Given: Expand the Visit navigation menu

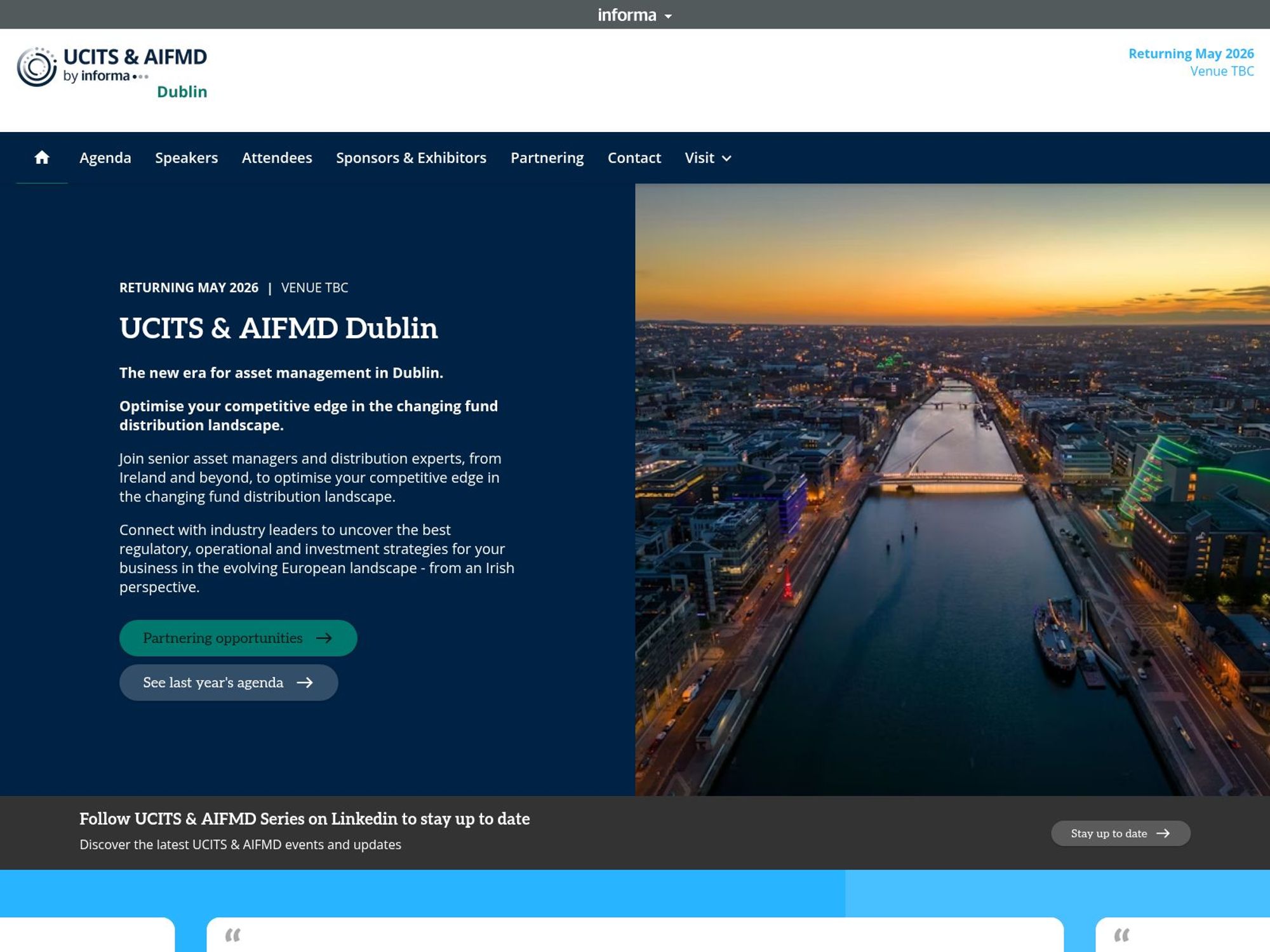Looking at the screenshot, I should pyautogui.click(x=707, y=158).
